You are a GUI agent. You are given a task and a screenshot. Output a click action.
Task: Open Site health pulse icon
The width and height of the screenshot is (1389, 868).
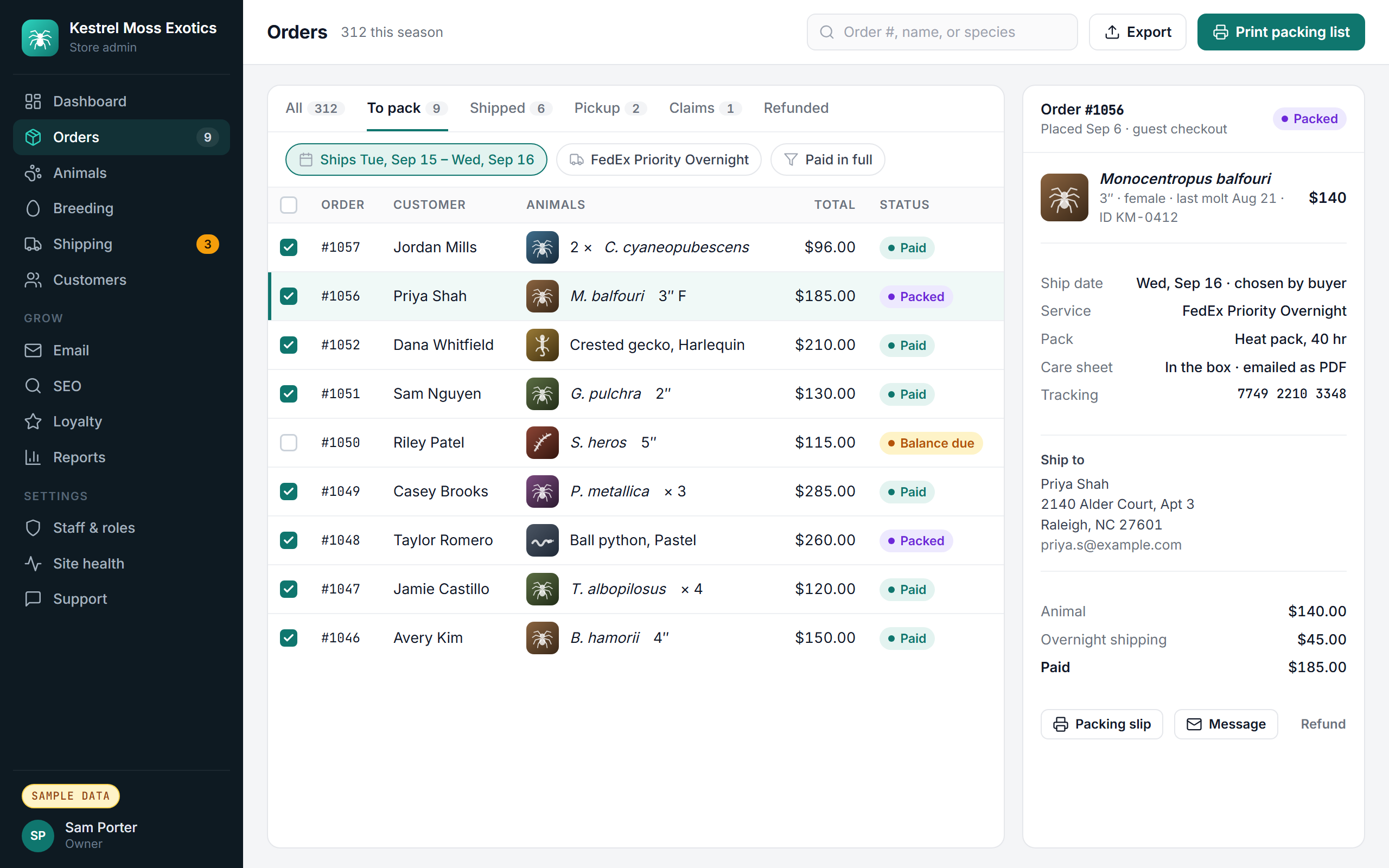[33, 563]
